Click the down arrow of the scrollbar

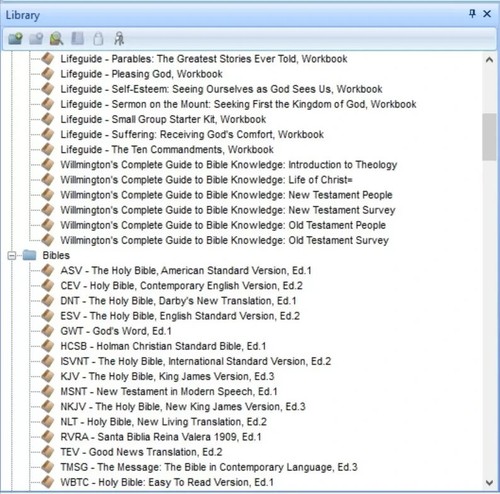coord(489,482)
